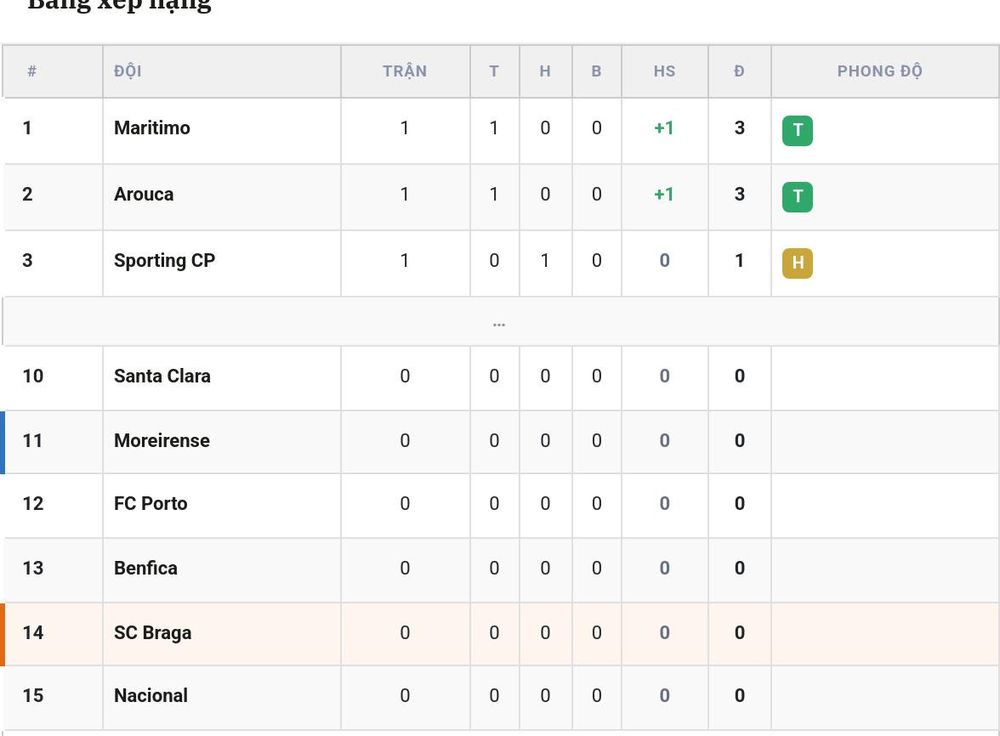Image resolution: width=1000 pixels, height=736 pixels.
Task: Click Arouca's green T form badge
Action: point(797,197)
